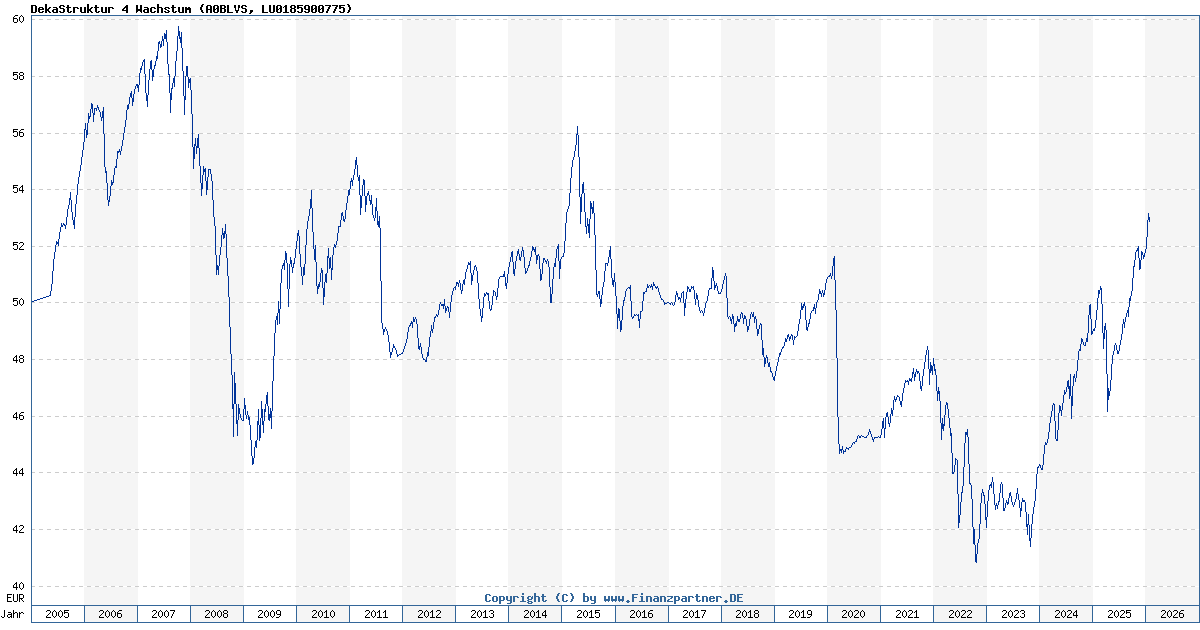The image size is (1200, 630).
Task: Click the 2013 year label
Action: coord(482,614)
